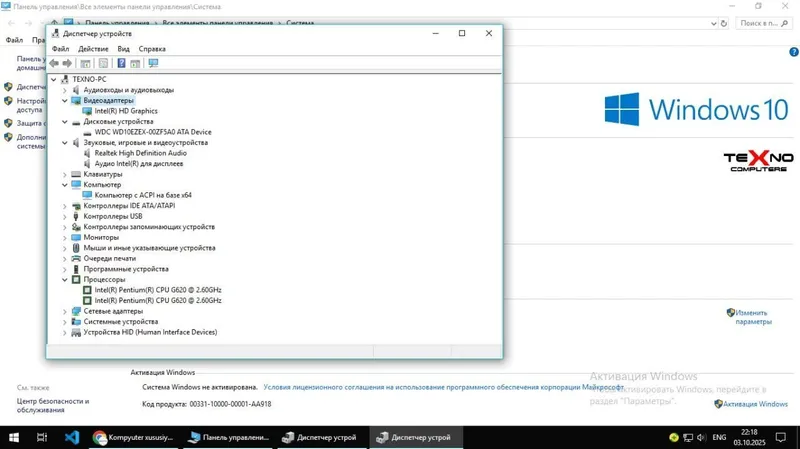Click the Help question mark toolbar icon
Screen dimensions: 800x449
click(121, 63)
